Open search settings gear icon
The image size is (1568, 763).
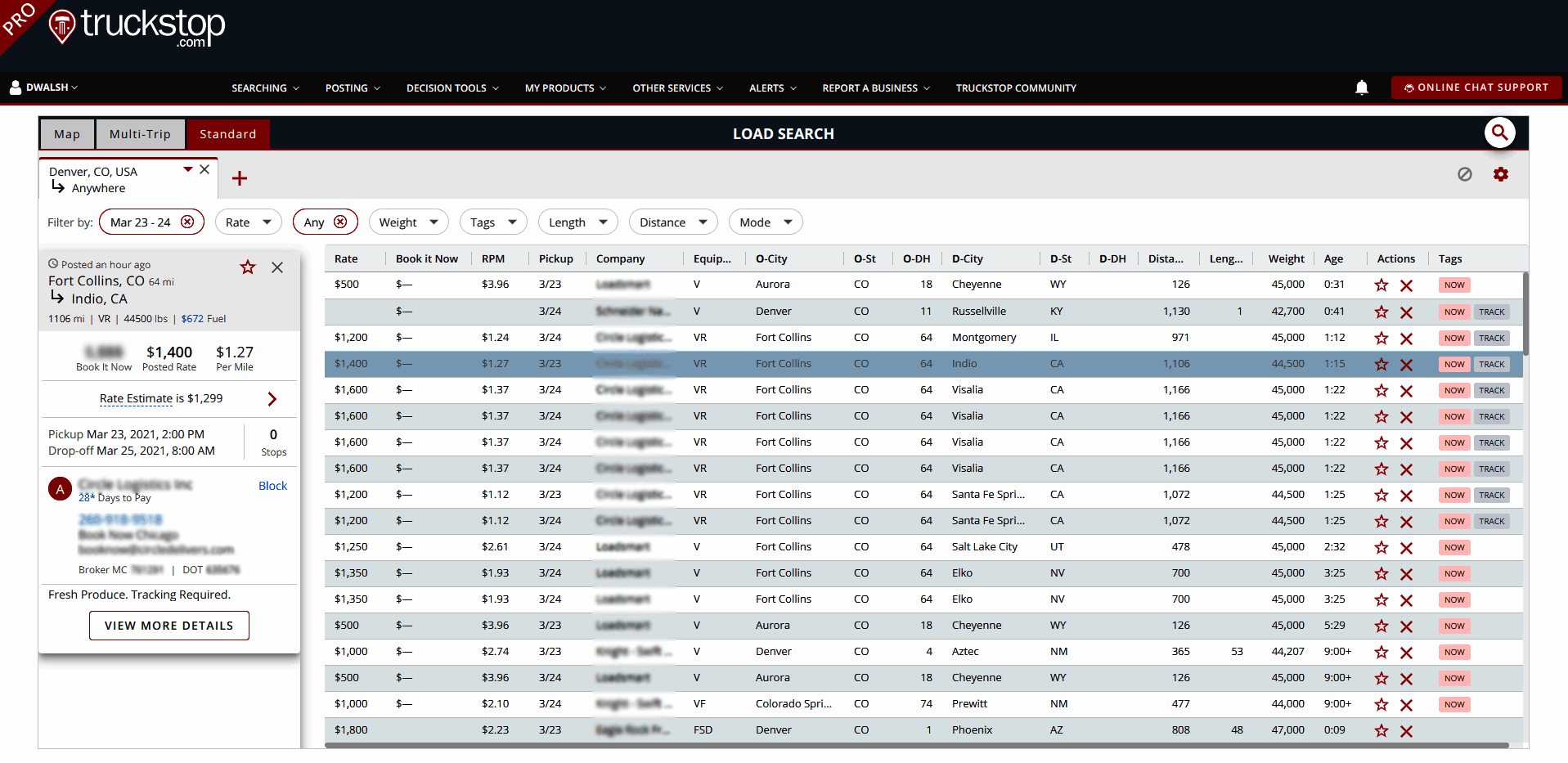(1500, 174)
